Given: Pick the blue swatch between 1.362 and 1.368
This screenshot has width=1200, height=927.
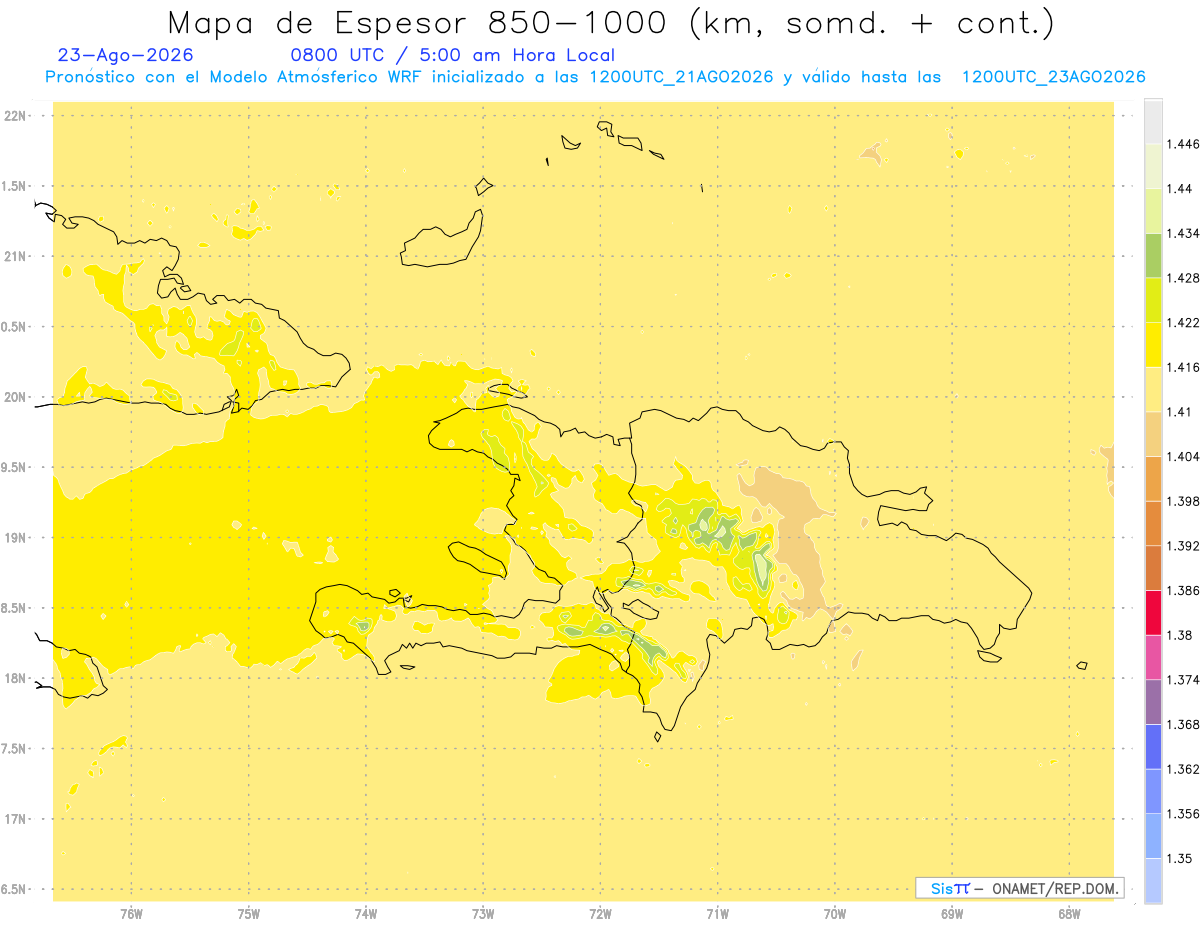Looking at the screenshot, I should point(1153,746).
